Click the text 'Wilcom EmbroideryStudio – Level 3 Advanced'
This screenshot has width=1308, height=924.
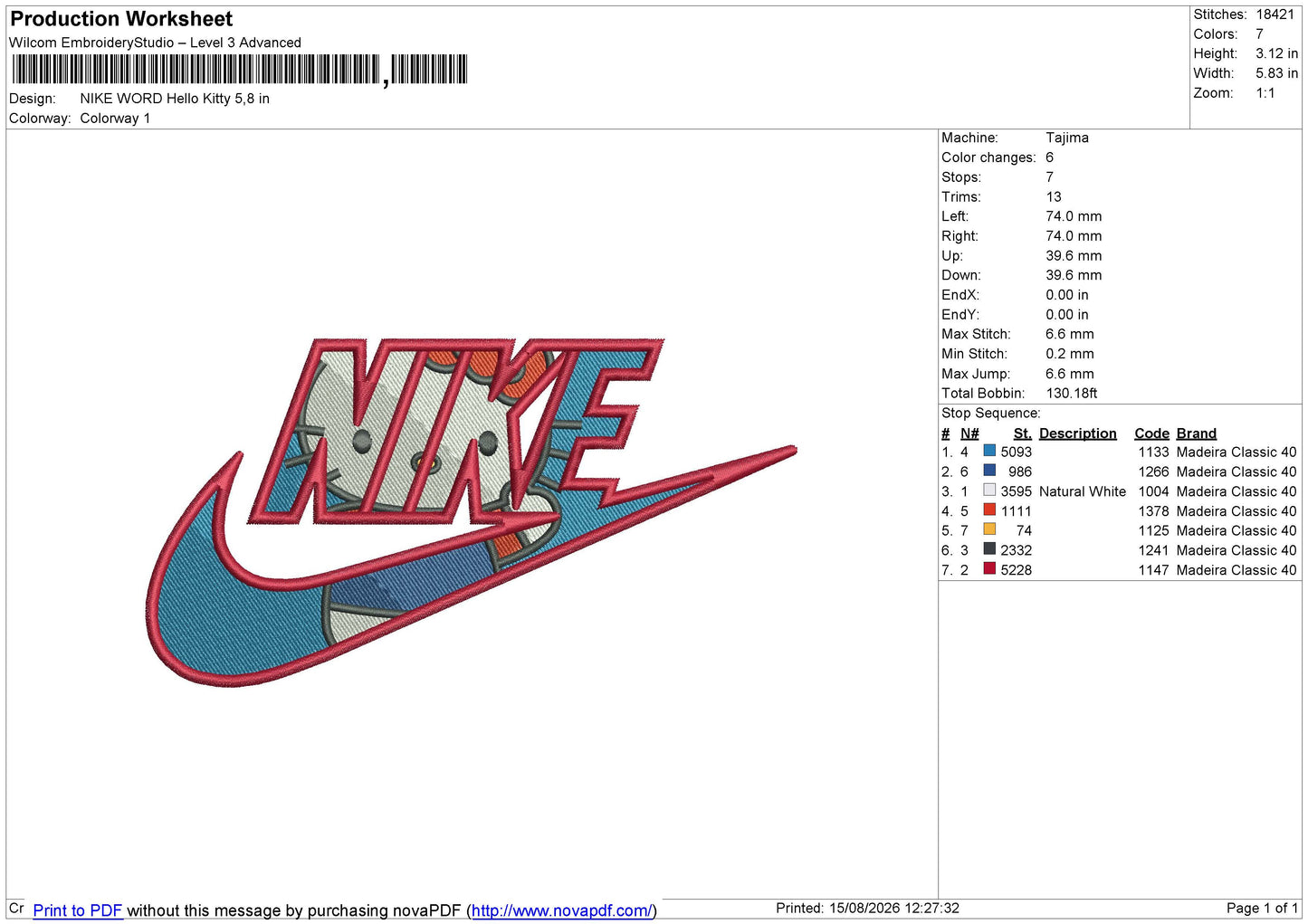155,43
